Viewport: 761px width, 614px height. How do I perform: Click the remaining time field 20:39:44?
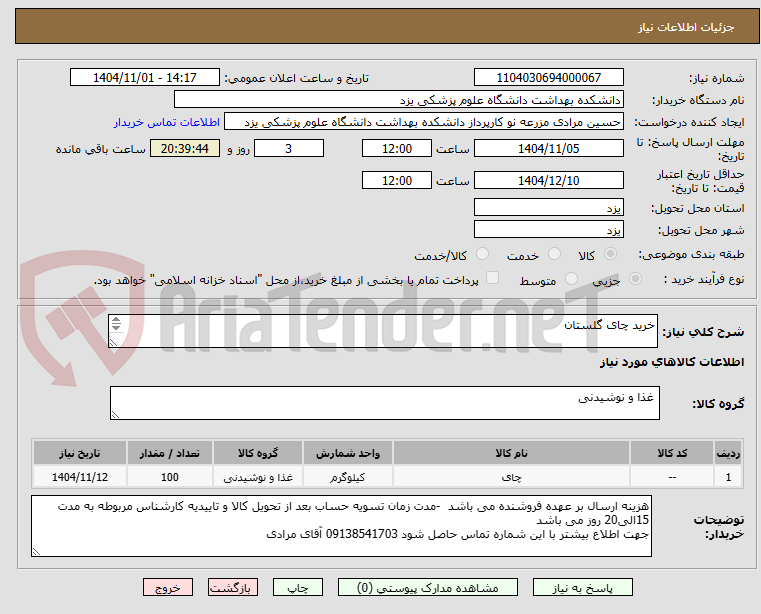184,149
